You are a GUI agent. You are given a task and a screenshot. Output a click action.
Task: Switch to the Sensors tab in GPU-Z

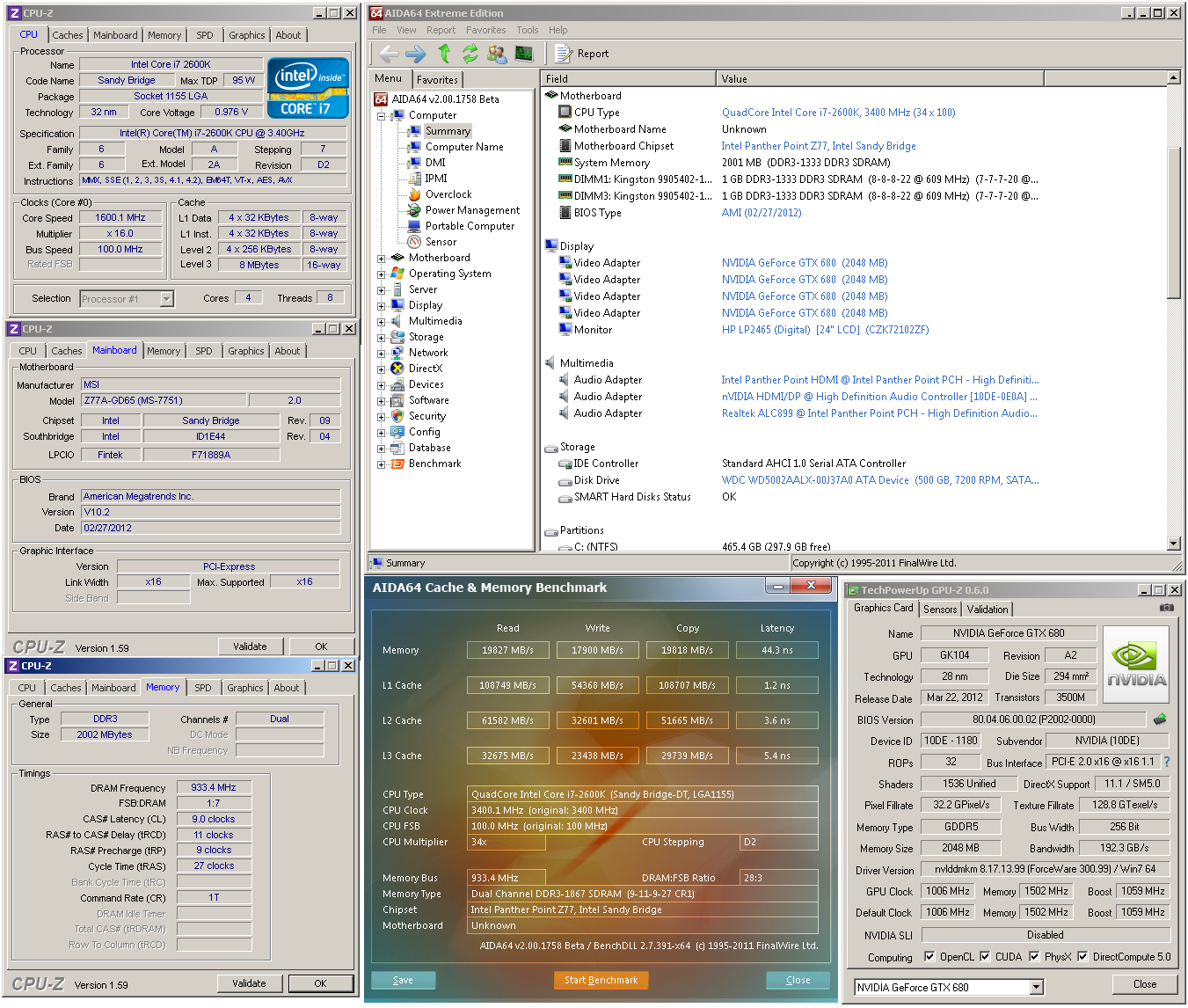coord(940,610)
